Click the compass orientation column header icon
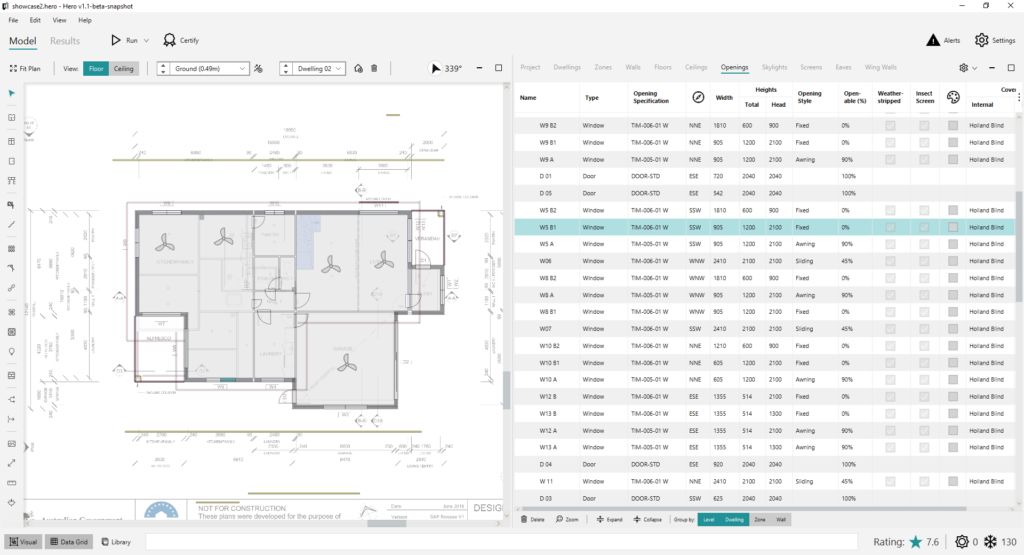The height and width of the screenshot is (555, 1024). click(x=698, y=97)
